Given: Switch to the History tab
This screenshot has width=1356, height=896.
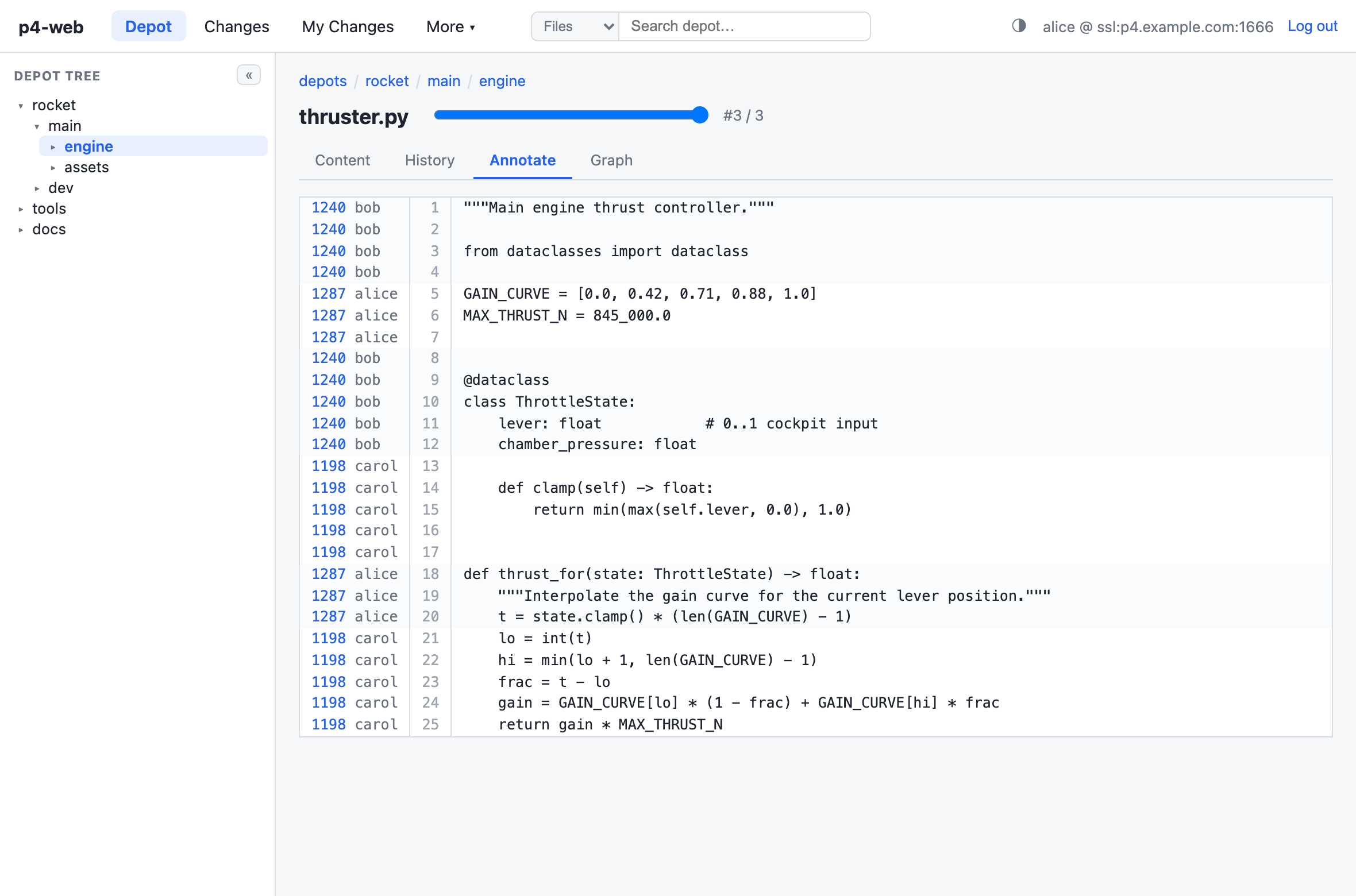Looking at the screenshot, I should [x=430, y=160].
